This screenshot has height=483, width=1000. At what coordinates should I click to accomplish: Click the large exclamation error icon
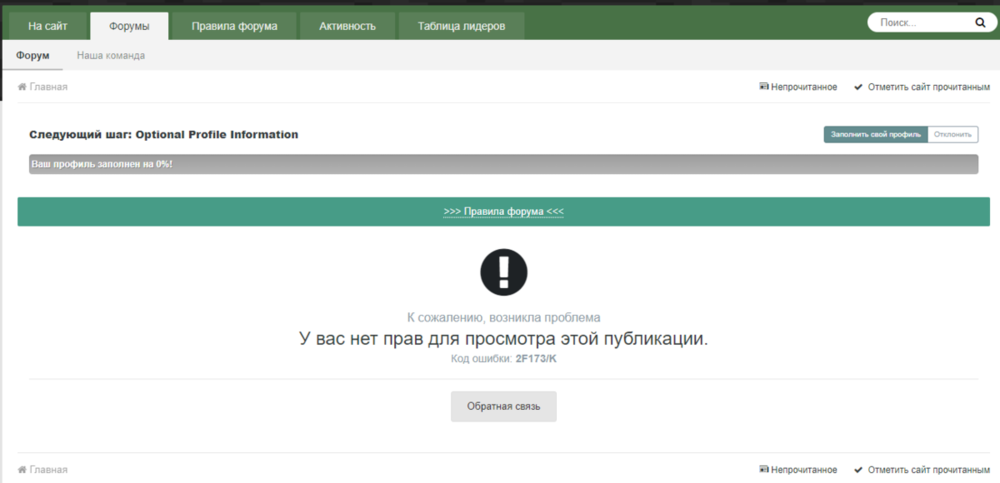point(504,272)
